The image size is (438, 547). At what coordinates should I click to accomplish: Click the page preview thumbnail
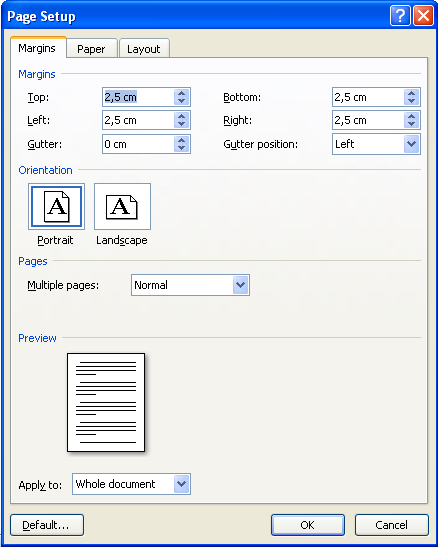106,402
